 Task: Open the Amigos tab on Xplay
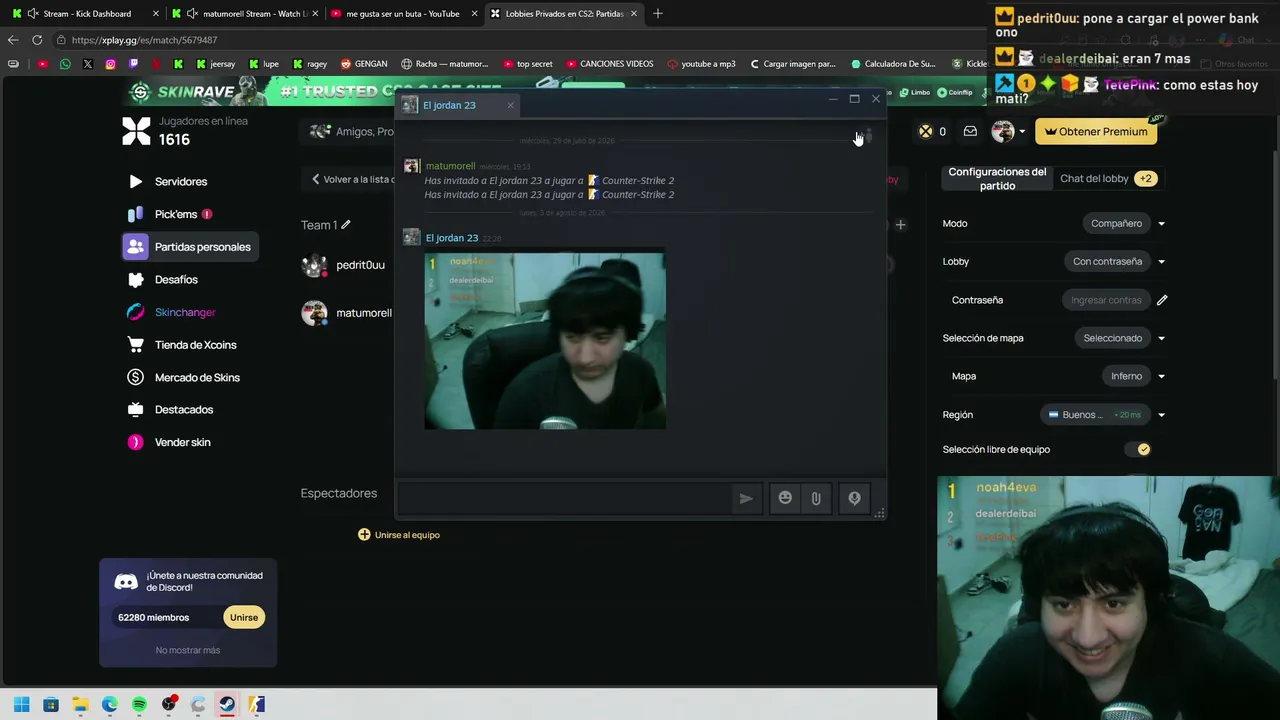click(351, 132)
